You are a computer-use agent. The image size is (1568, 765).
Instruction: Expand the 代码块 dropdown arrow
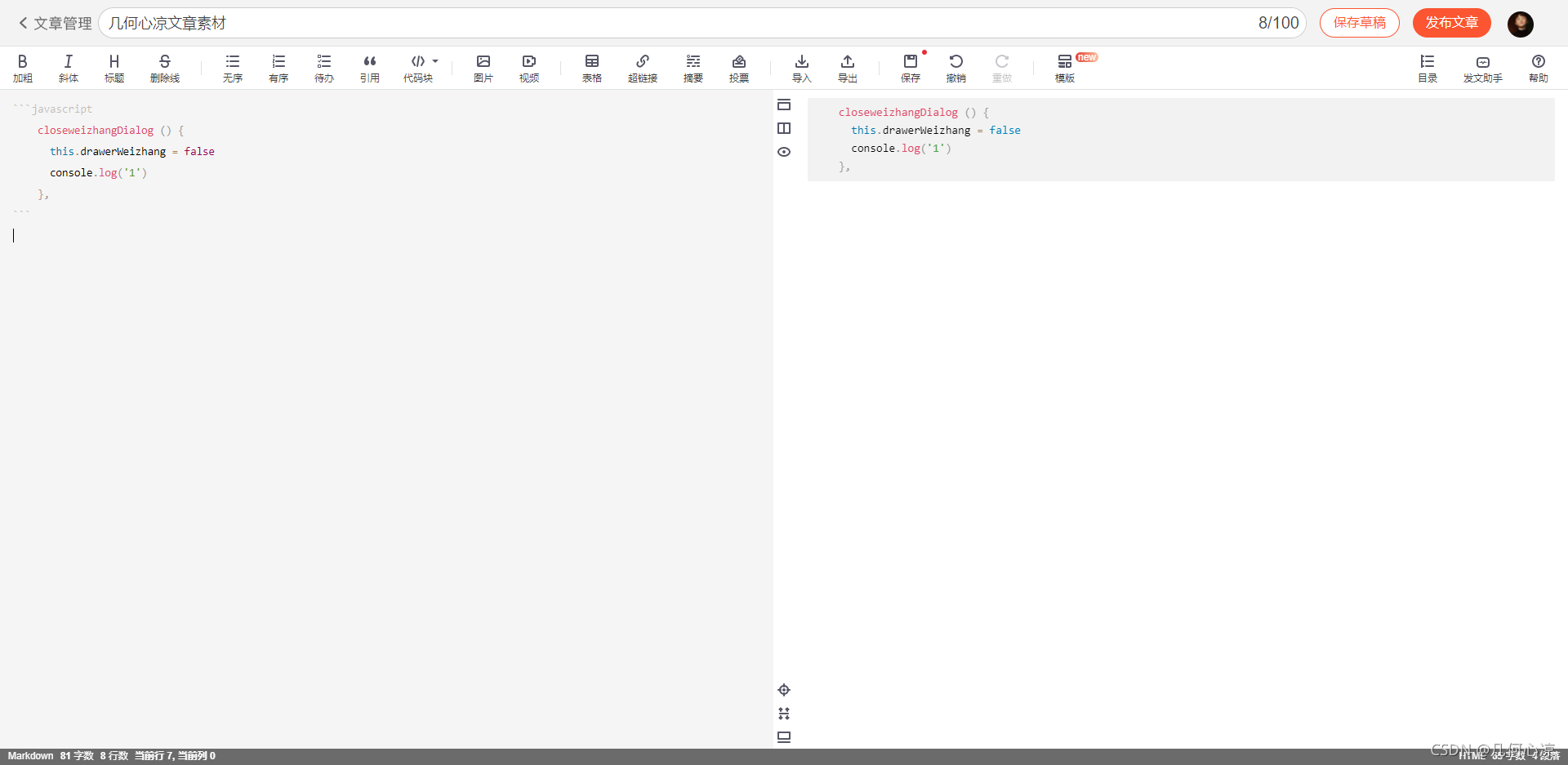point(435,61)
